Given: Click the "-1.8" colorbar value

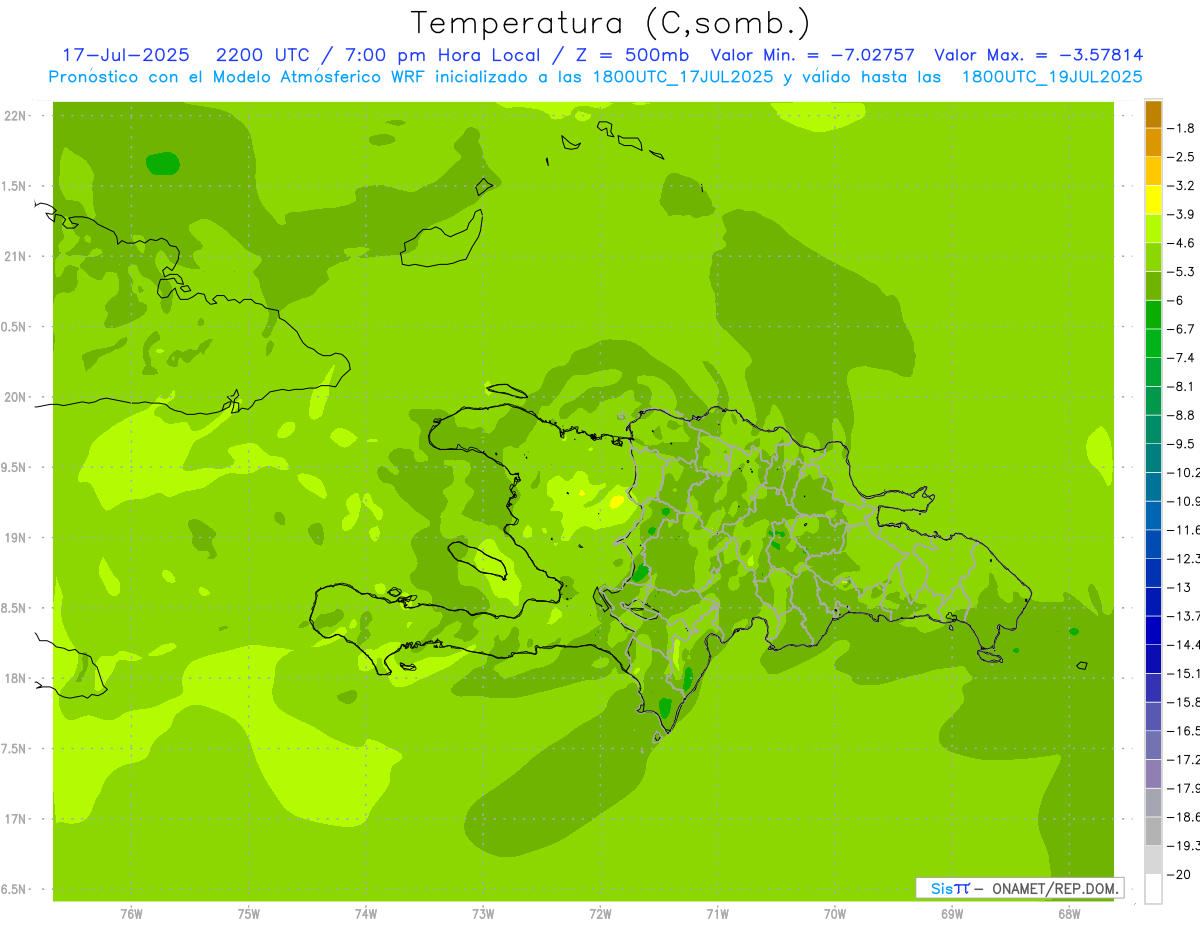Looking at the screenshot, I should pos(1181,128).
